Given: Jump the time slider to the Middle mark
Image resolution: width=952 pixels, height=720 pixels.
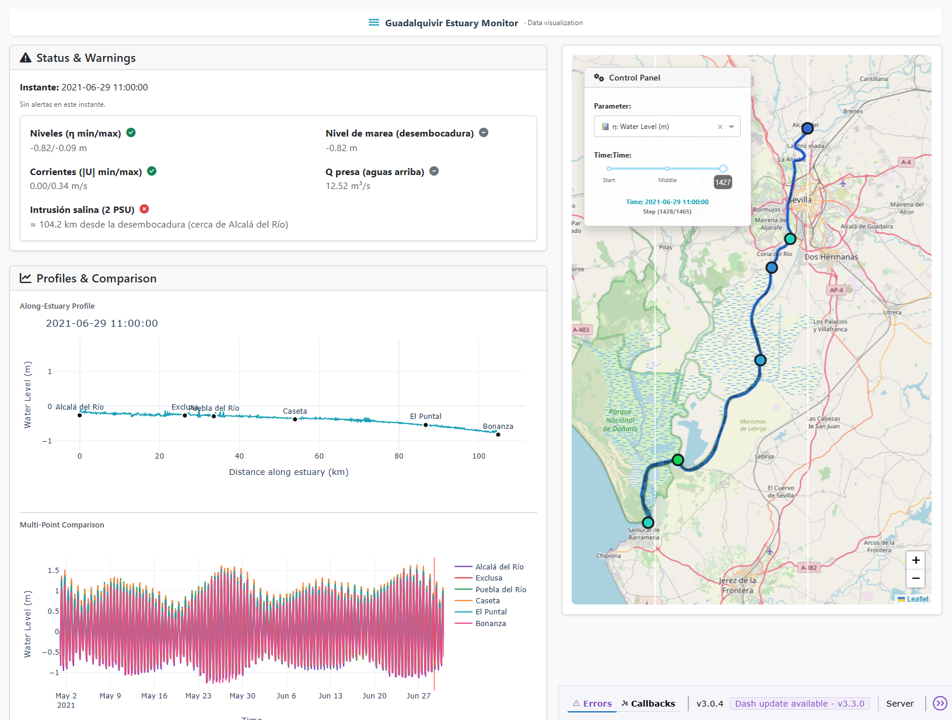Looking at the screenshot, I should click(x=667, y=169).
